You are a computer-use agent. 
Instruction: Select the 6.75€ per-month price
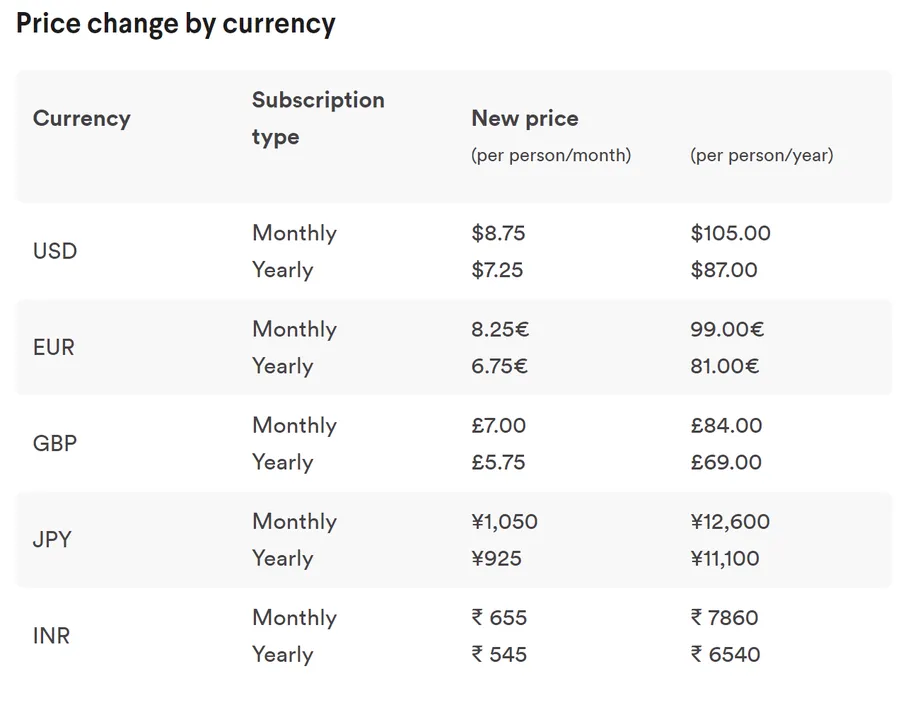[499, 366]
